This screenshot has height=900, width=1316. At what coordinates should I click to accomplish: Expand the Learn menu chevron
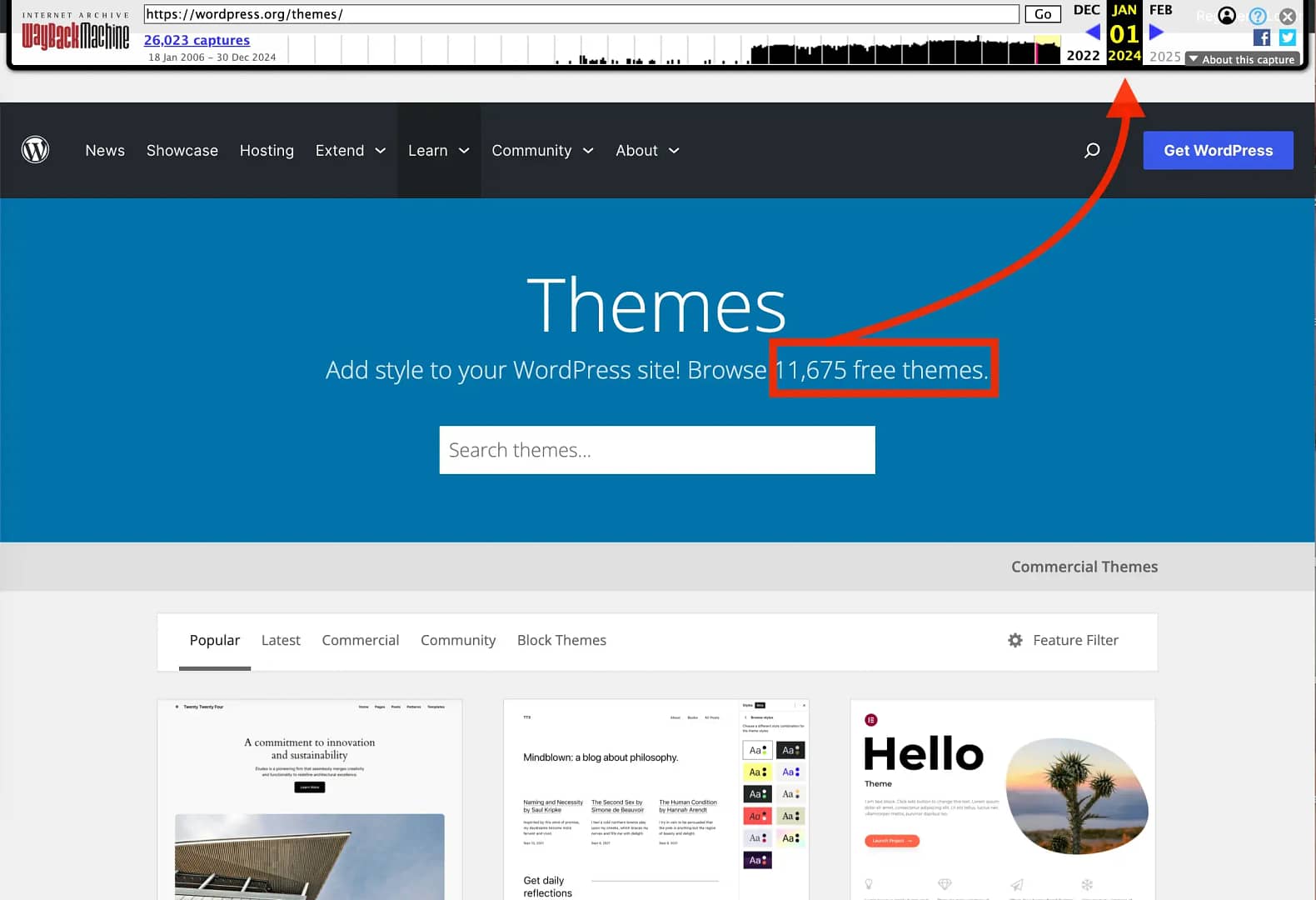pyautogui.click(x=465, y=151)
